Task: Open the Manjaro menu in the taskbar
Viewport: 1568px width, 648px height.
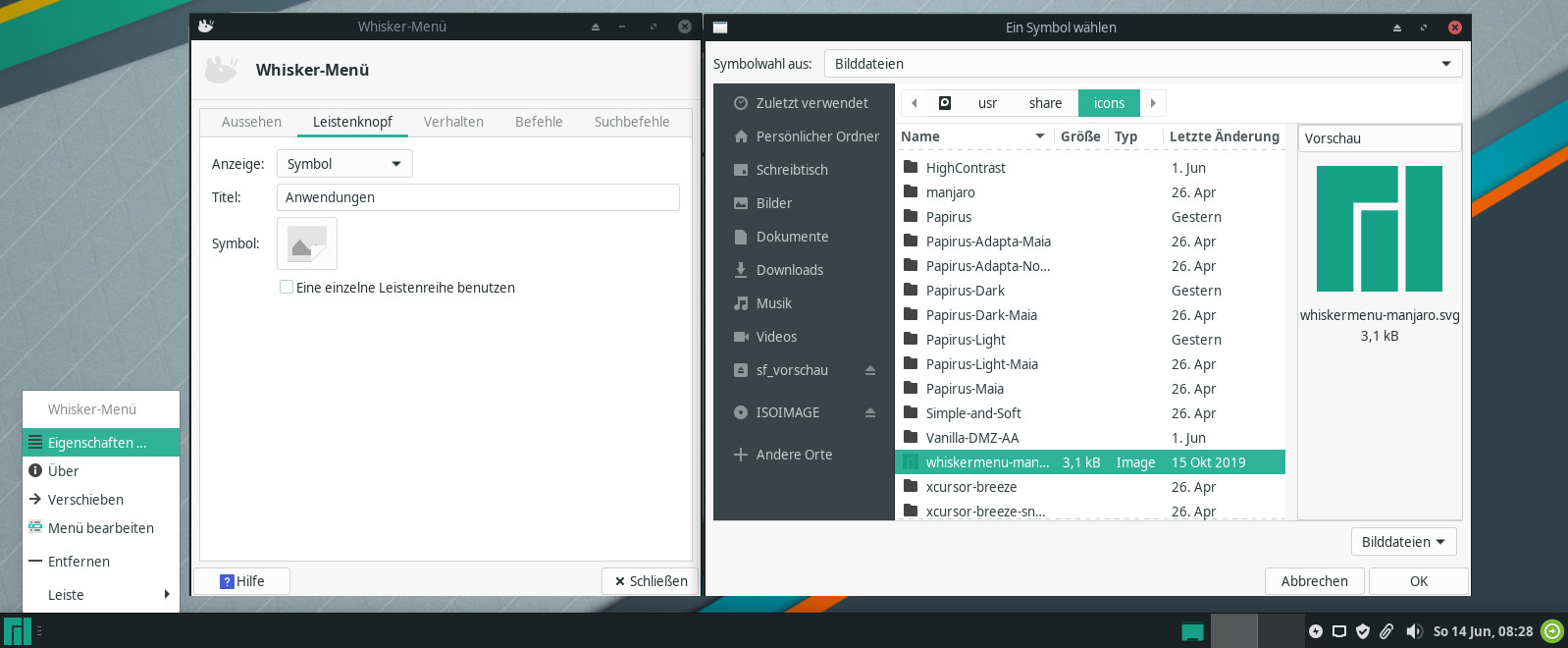Action: click(x=18, y=630)
